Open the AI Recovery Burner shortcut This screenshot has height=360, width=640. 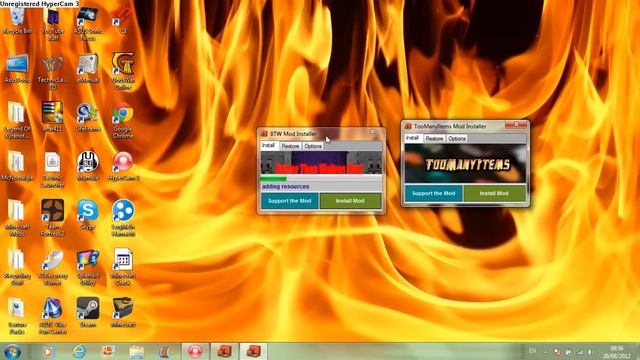53,267
